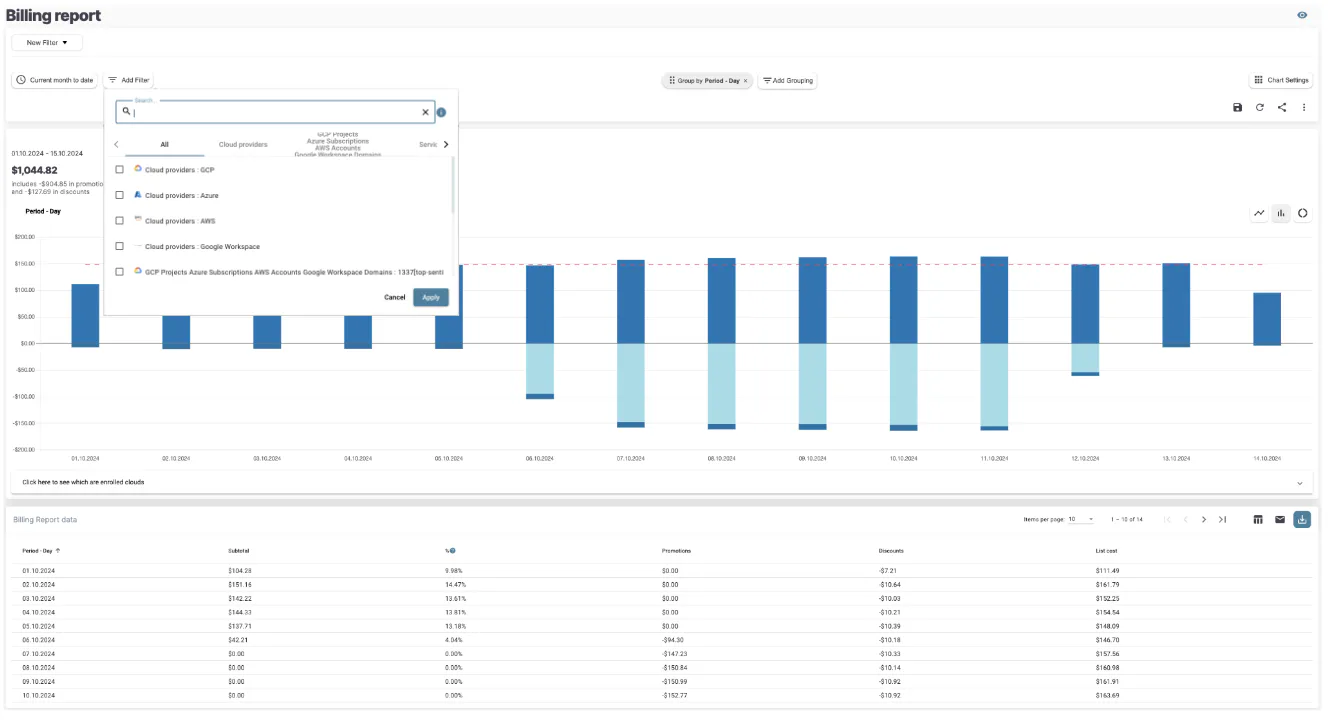1328x720 pixels.
Task: Remove the Period - Day grouping chip
Action: pos(745,80)
